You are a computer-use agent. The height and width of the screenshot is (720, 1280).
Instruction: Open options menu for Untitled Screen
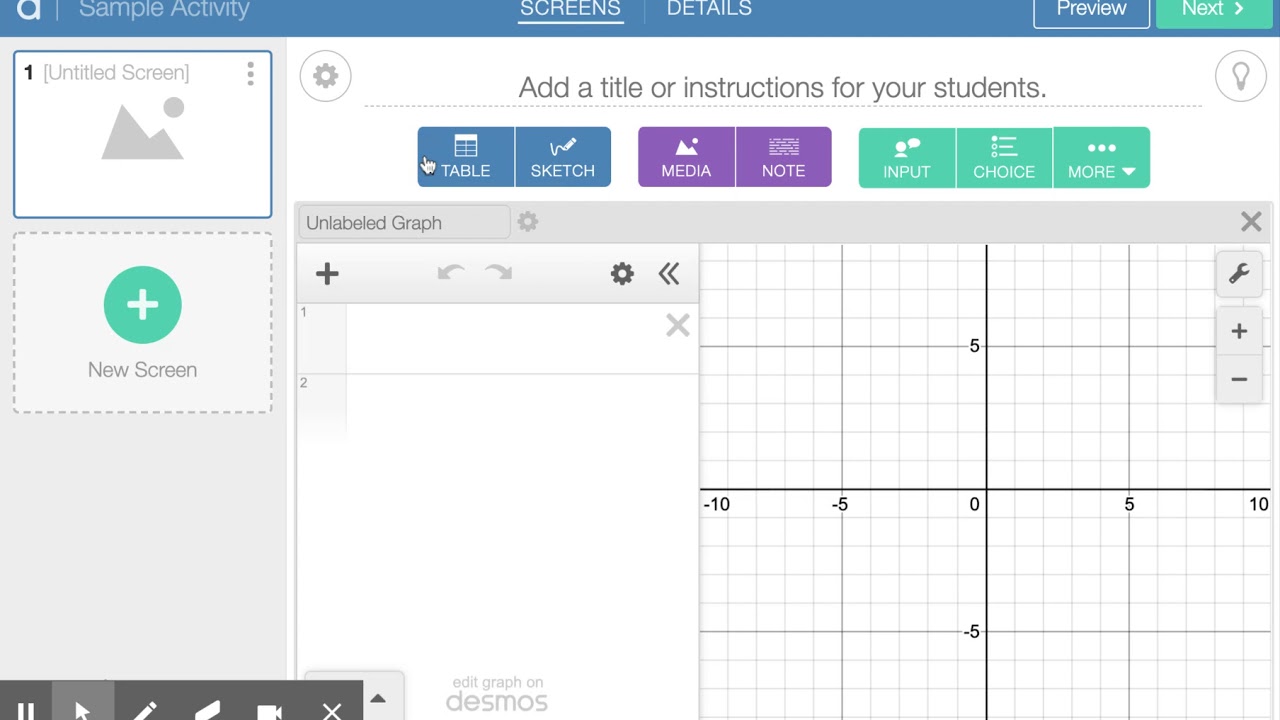click(250, 73)
